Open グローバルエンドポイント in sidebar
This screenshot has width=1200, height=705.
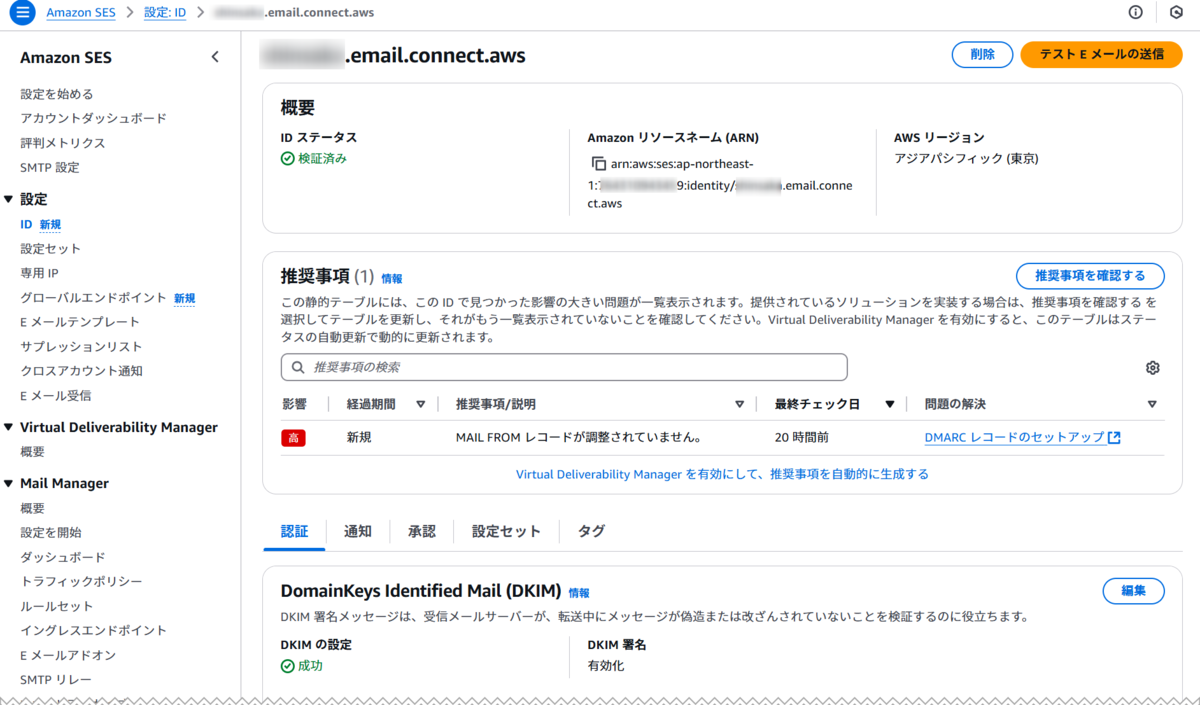[x=93, y=297]
